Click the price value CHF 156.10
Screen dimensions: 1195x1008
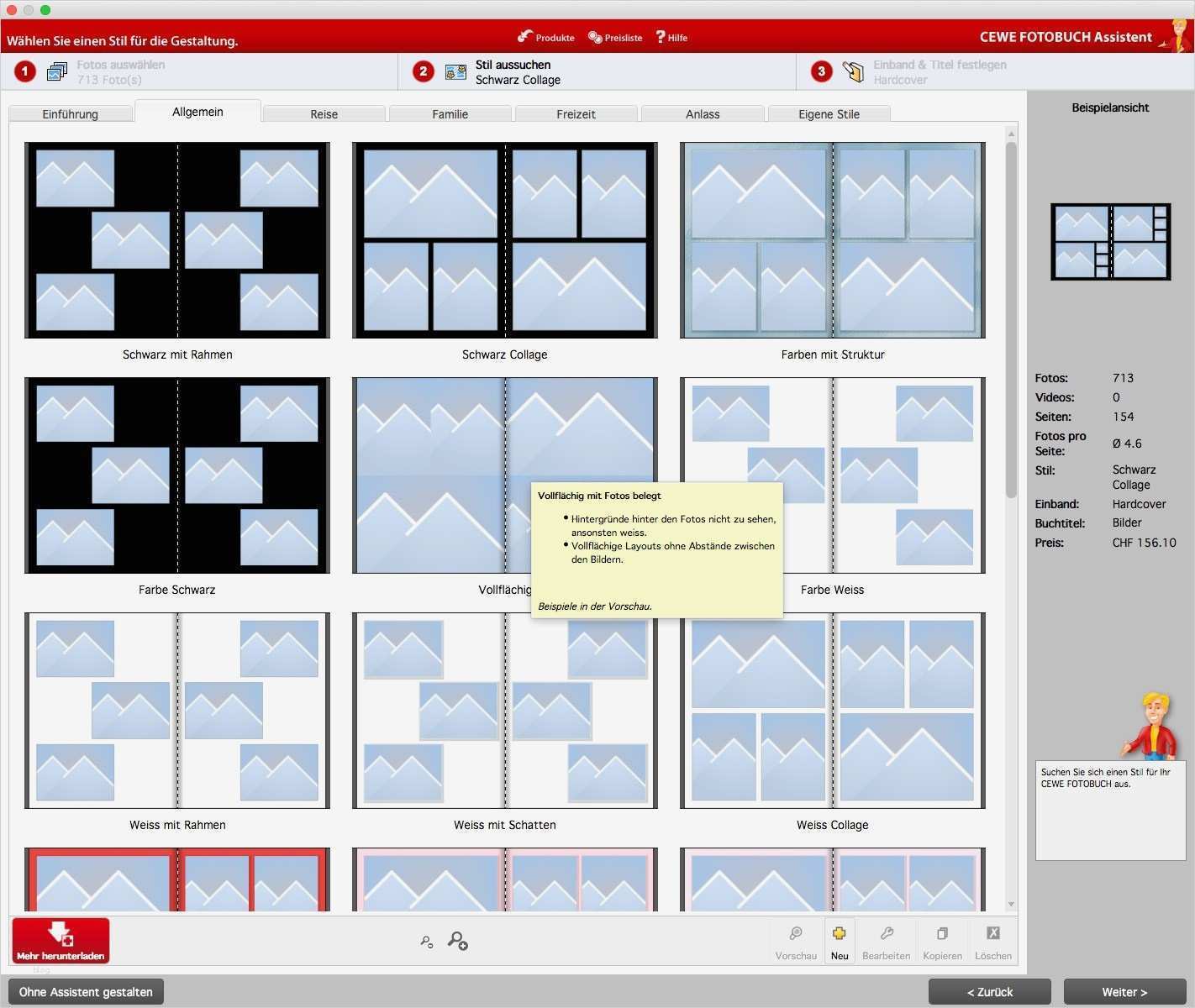pos(1145,543)
